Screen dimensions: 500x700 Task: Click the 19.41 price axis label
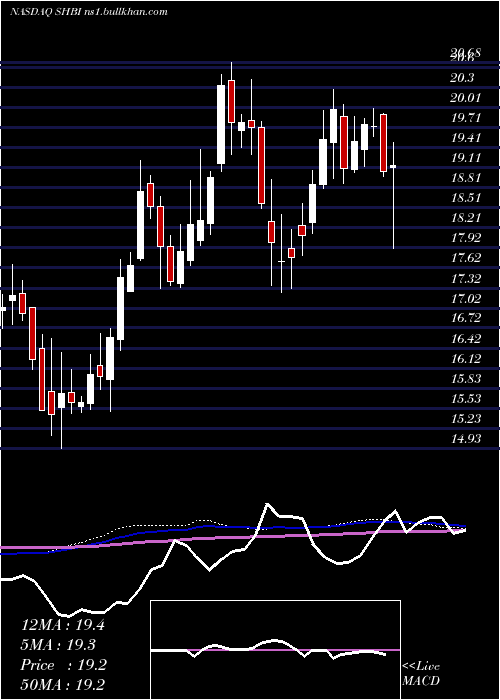tap(466, 138)
